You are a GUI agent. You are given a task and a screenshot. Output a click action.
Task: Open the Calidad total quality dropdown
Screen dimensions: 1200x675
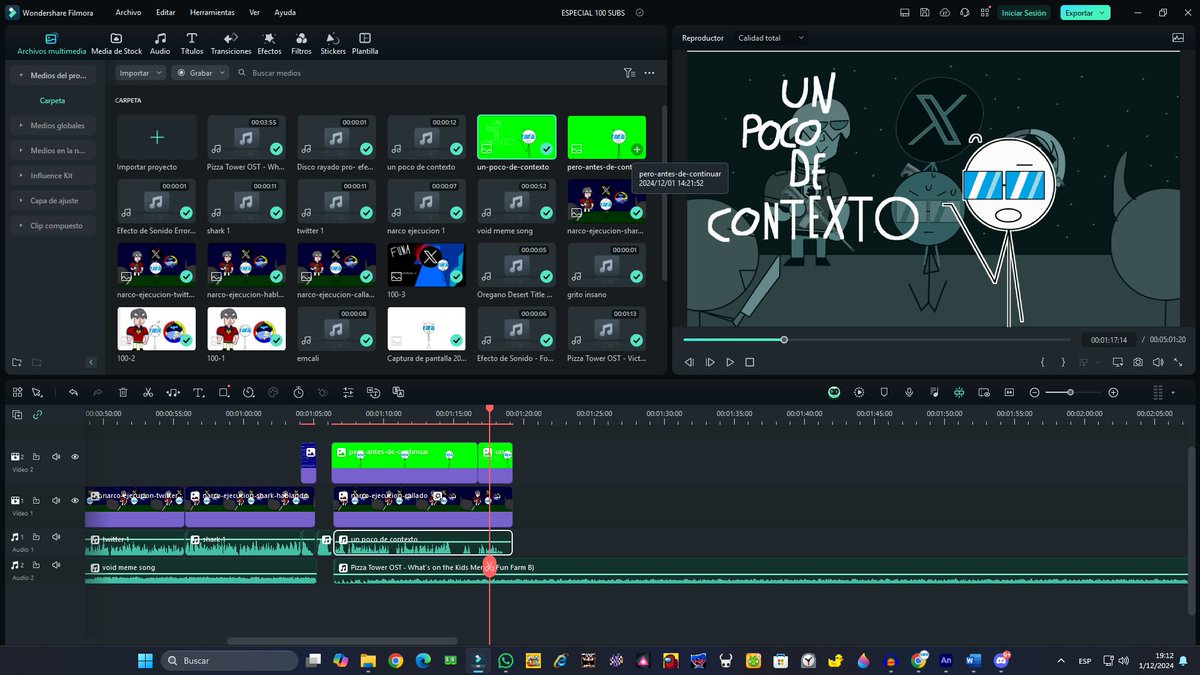pos(771,38)
